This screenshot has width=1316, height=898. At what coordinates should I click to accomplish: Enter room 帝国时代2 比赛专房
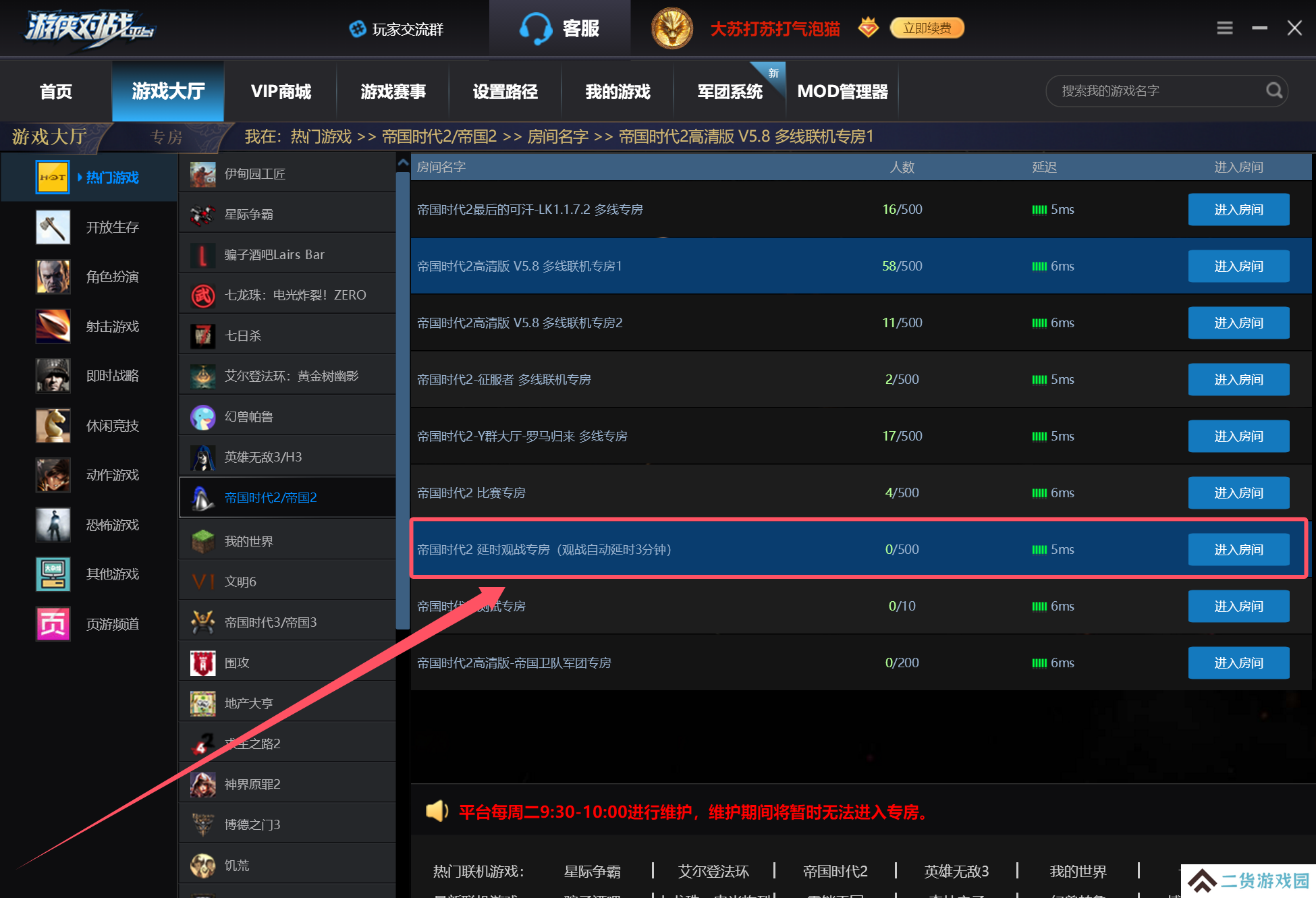click(1238, 493)
